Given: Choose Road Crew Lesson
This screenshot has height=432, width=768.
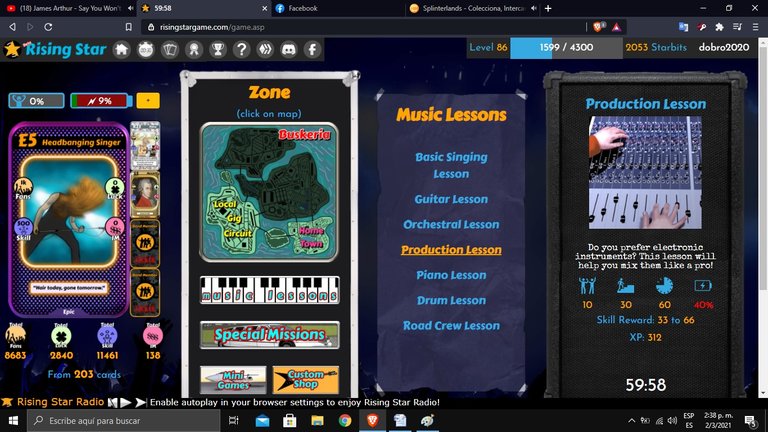Looking at the screenshot, I should click(x=451, y=326).
